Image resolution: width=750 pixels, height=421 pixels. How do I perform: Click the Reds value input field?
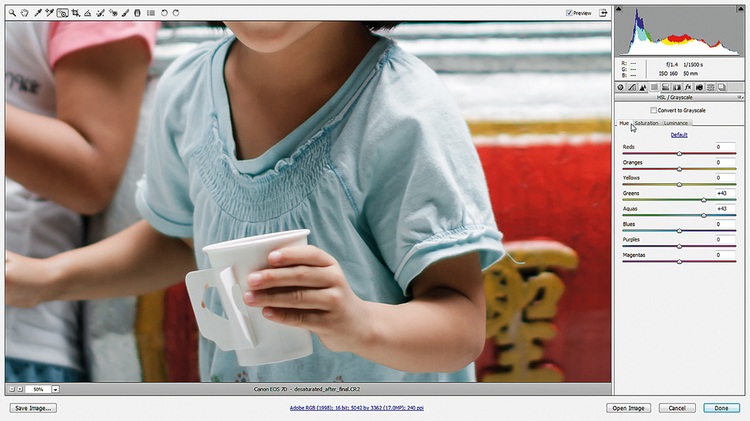coord(725,147)
